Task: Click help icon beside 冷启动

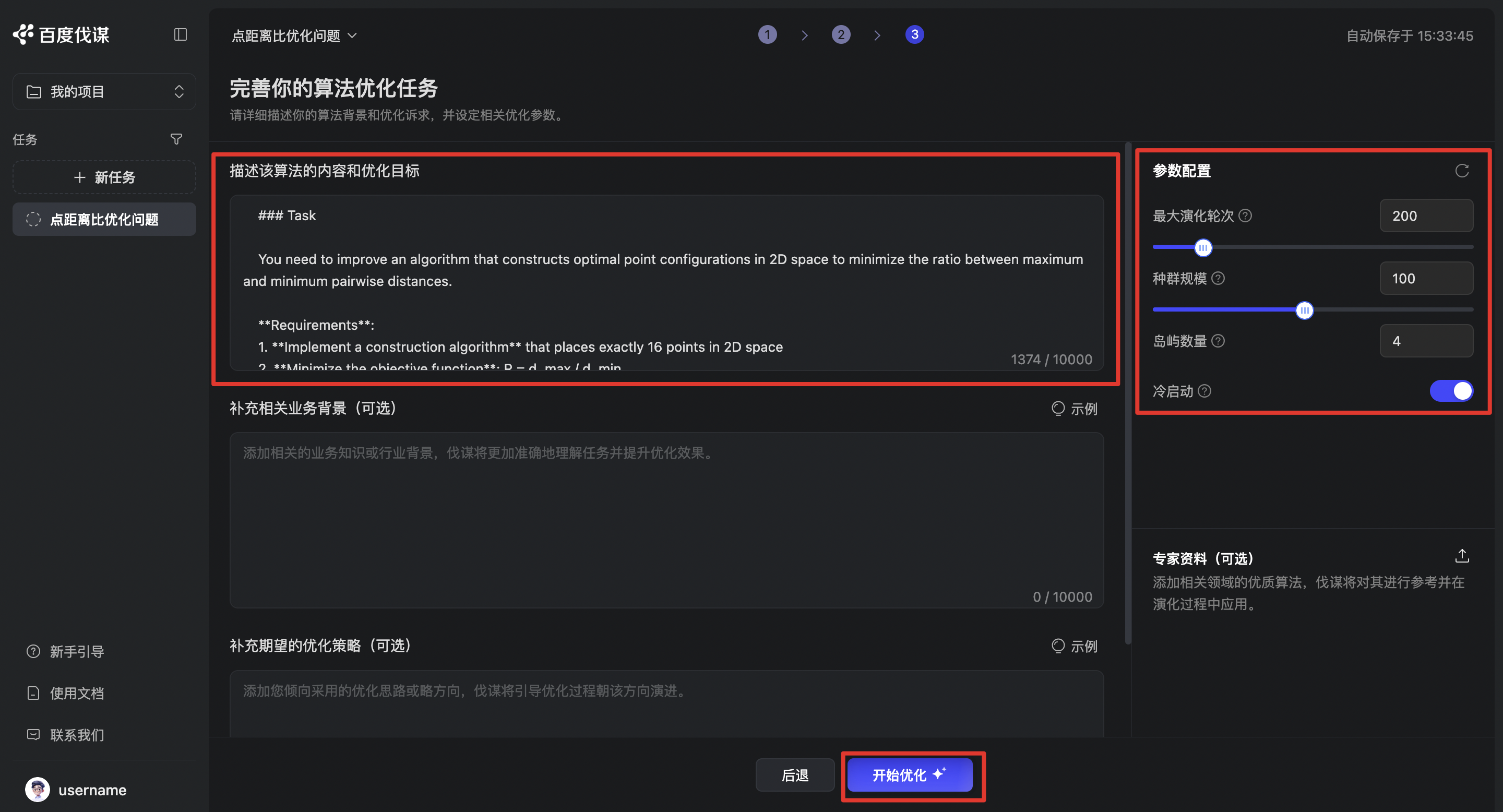Action: pyautogui.click(x=1205, y=391)
